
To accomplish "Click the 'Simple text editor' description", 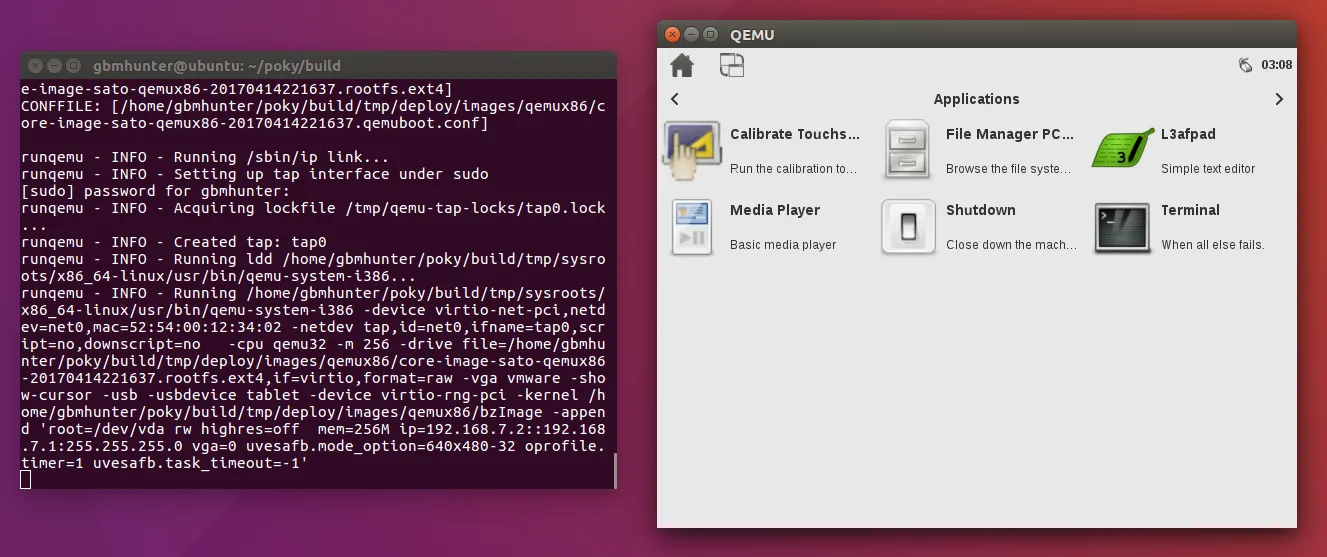I will (1208, 169).
